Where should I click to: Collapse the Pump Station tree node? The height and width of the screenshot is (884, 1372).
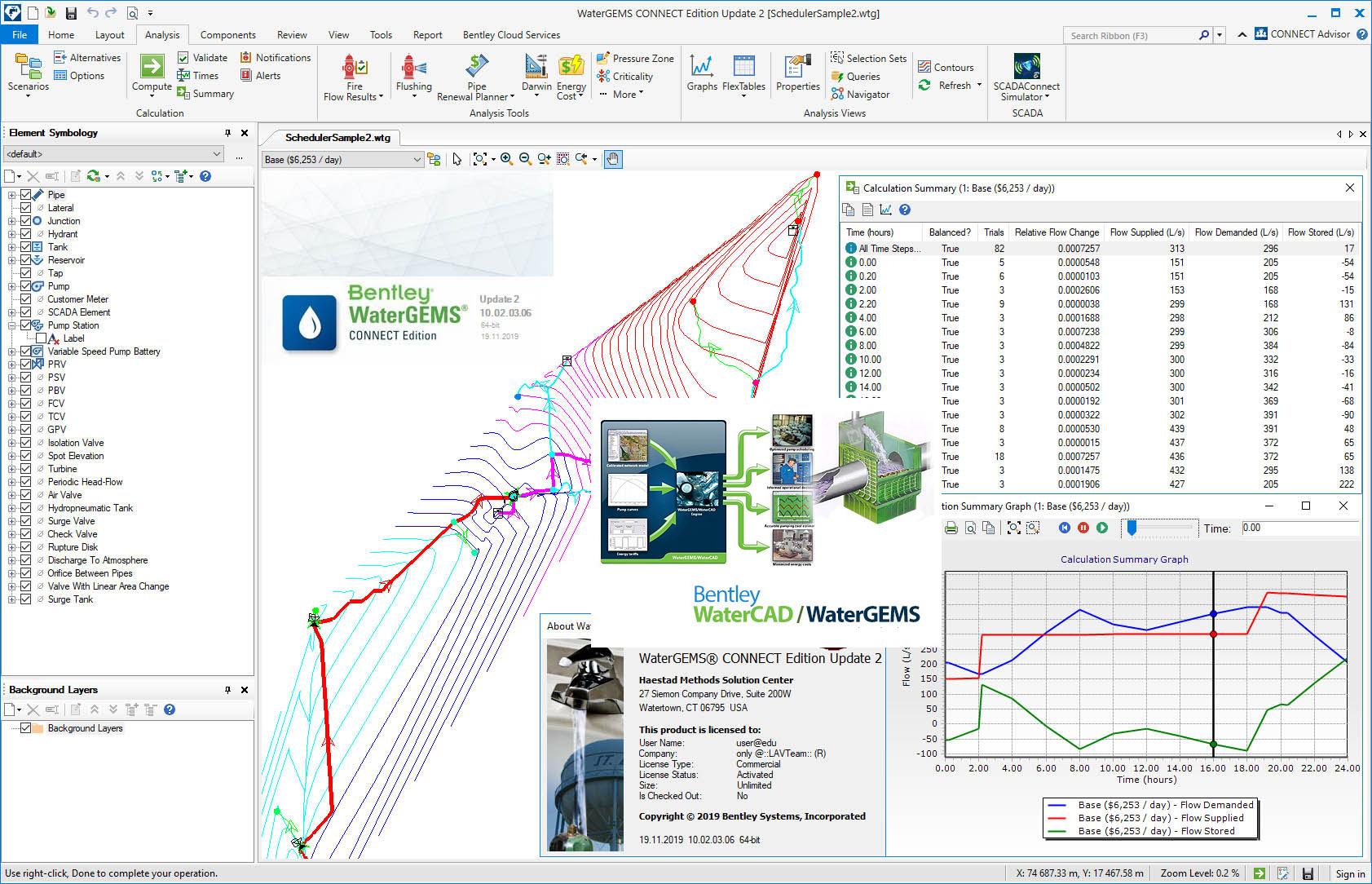12,325
